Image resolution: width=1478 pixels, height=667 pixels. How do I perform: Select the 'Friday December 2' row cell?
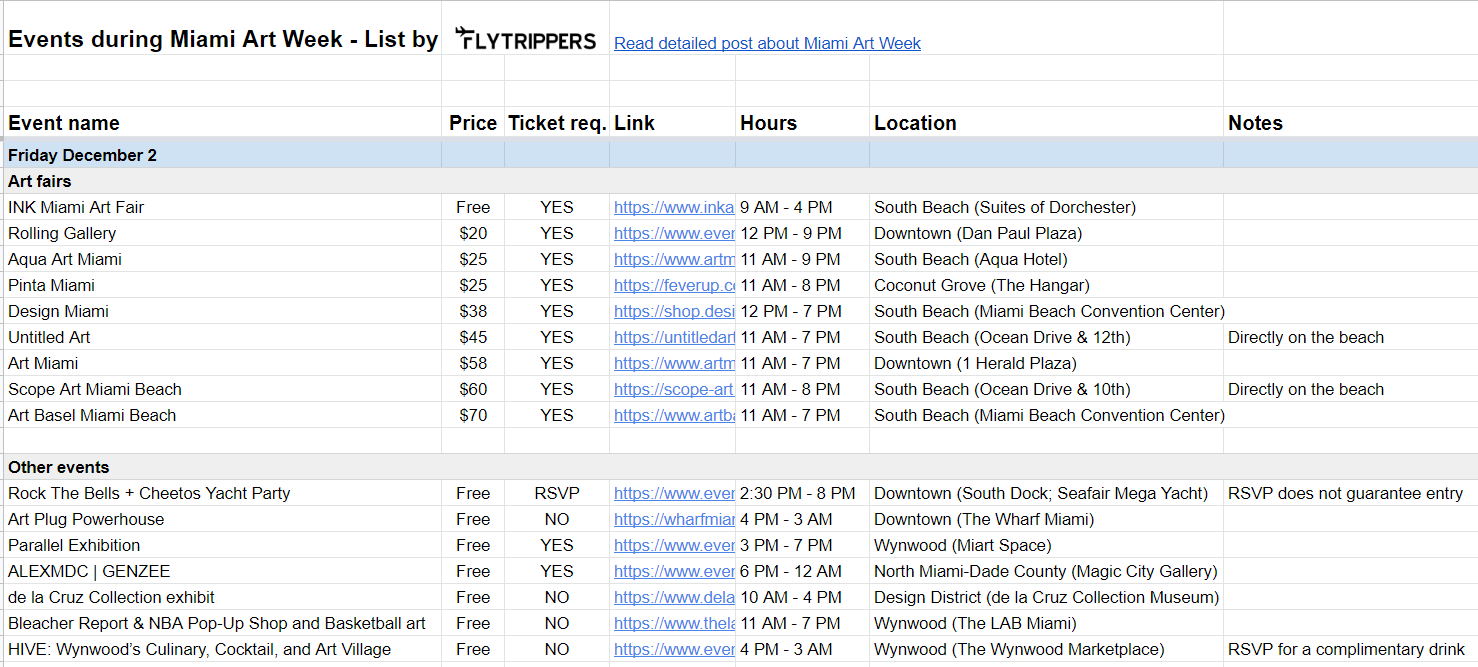(x=223, y=155)
